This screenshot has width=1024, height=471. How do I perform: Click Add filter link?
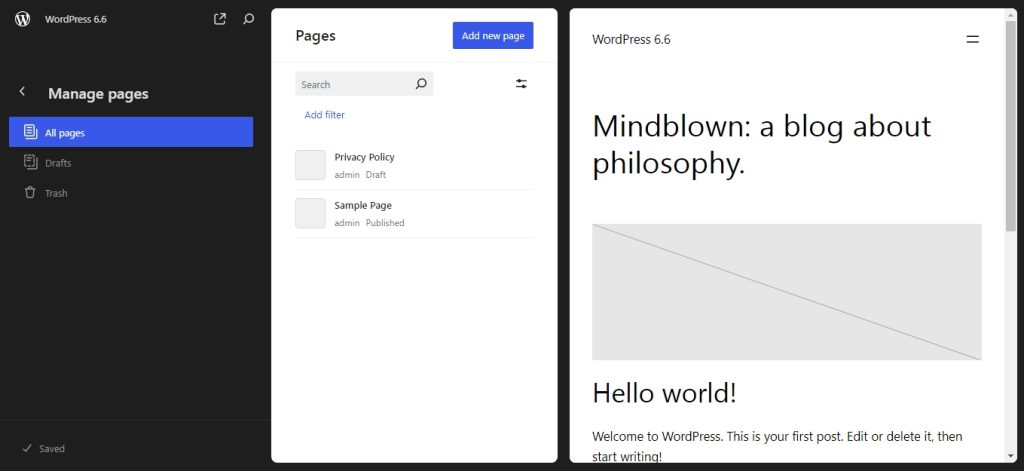[x=325, y=115]
